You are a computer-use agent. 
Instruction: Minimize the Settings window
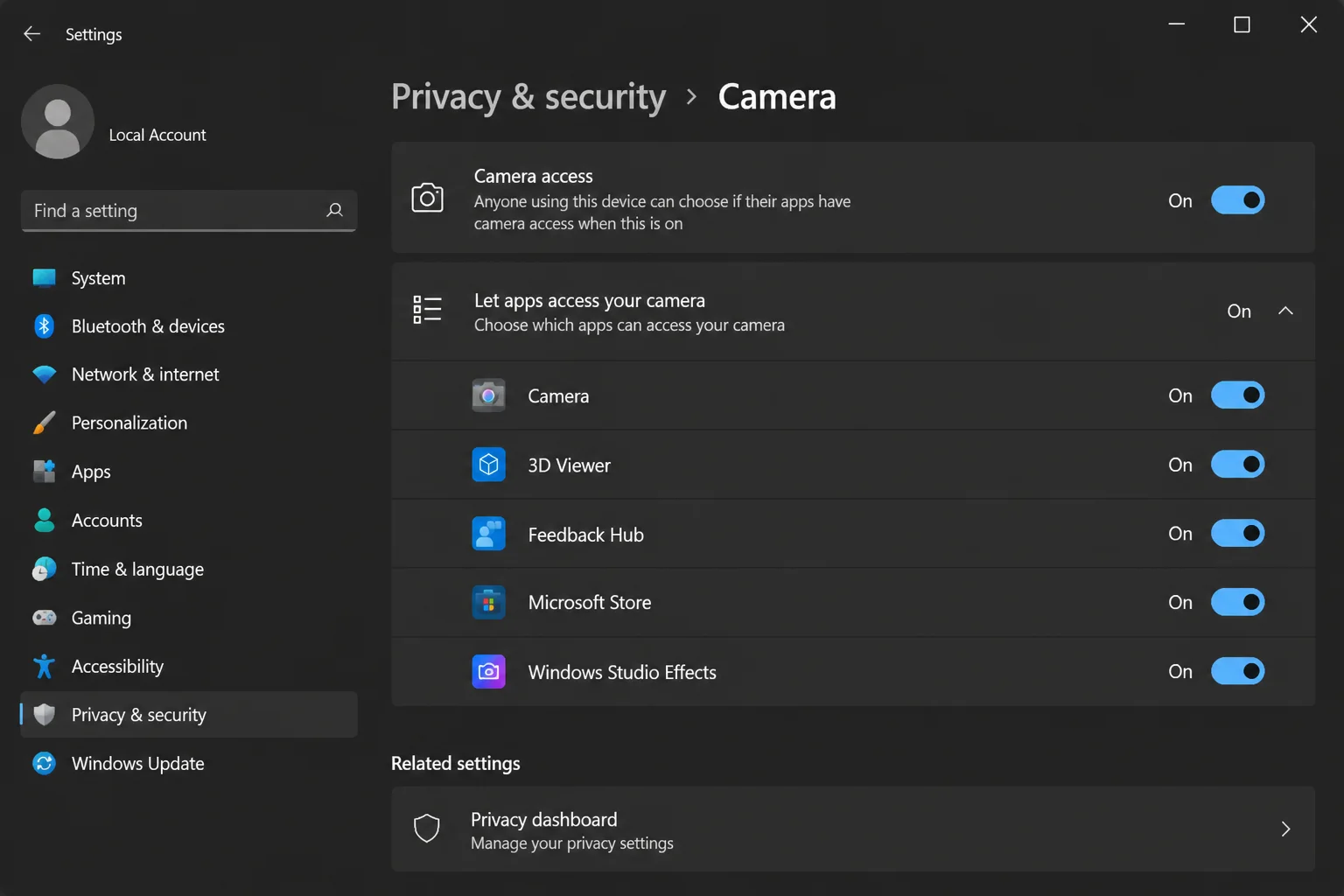click(x=1177, y=24)
